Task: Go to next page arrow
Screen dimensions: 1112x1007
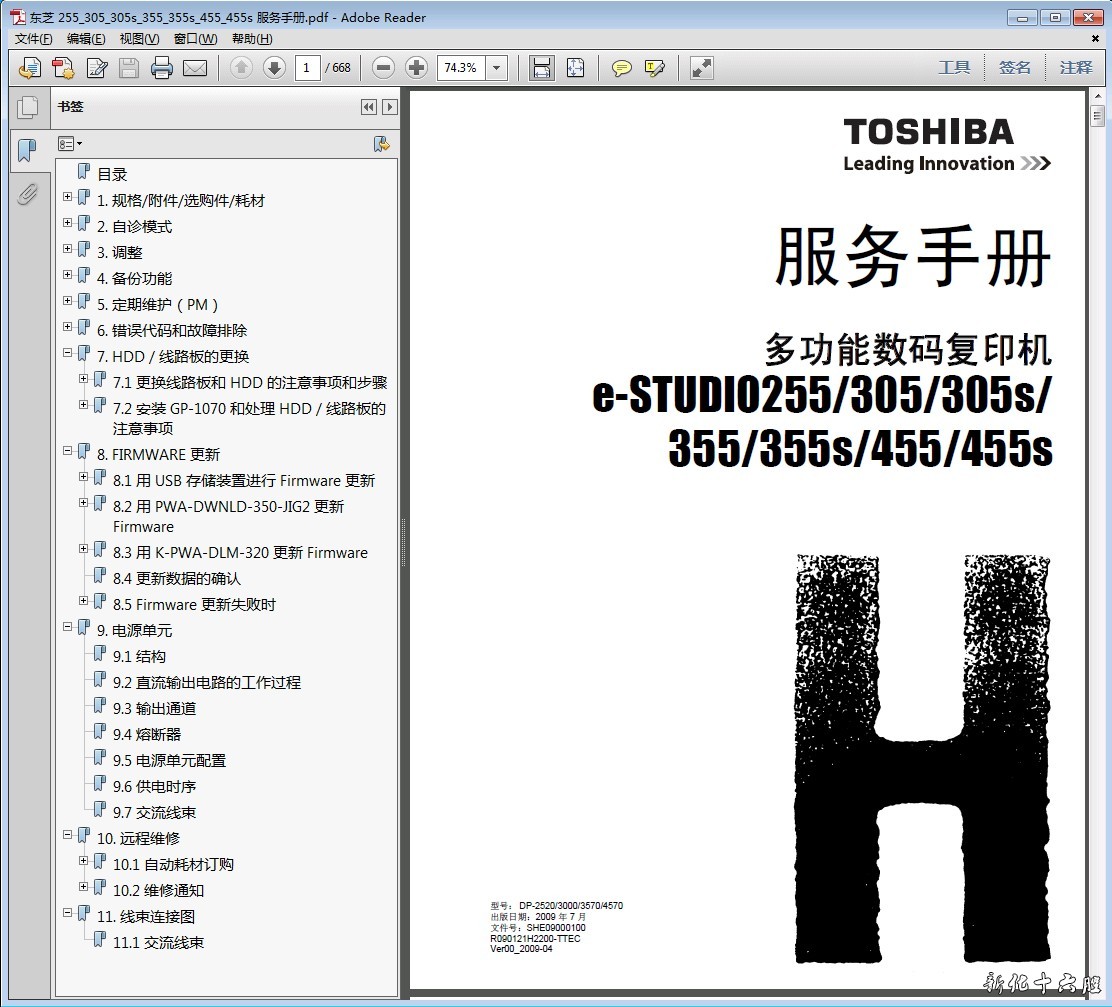Action: coord(274,68)
